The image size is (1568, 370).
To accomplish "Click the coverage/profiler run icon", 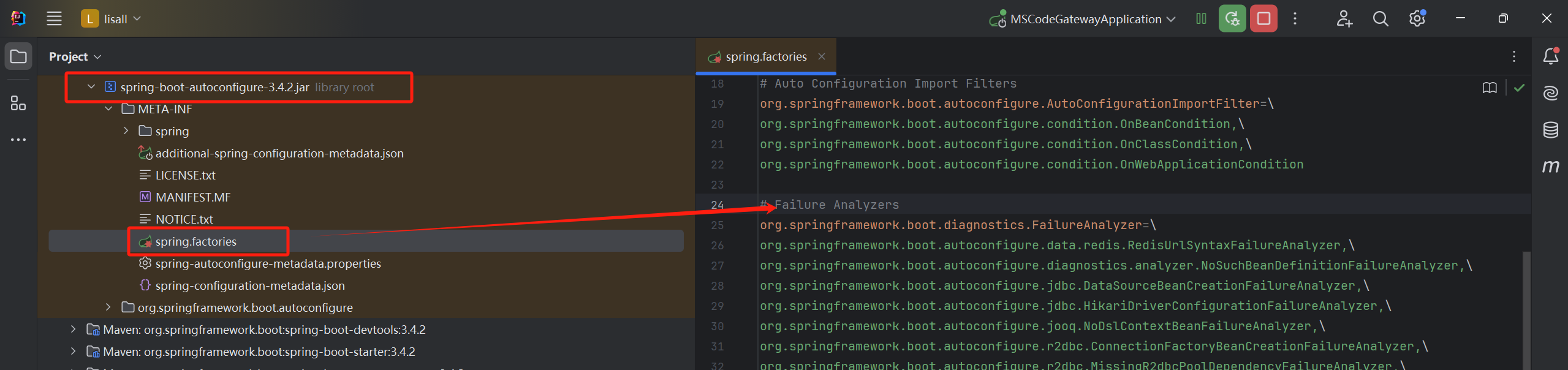I will (x=1201, y=19).
